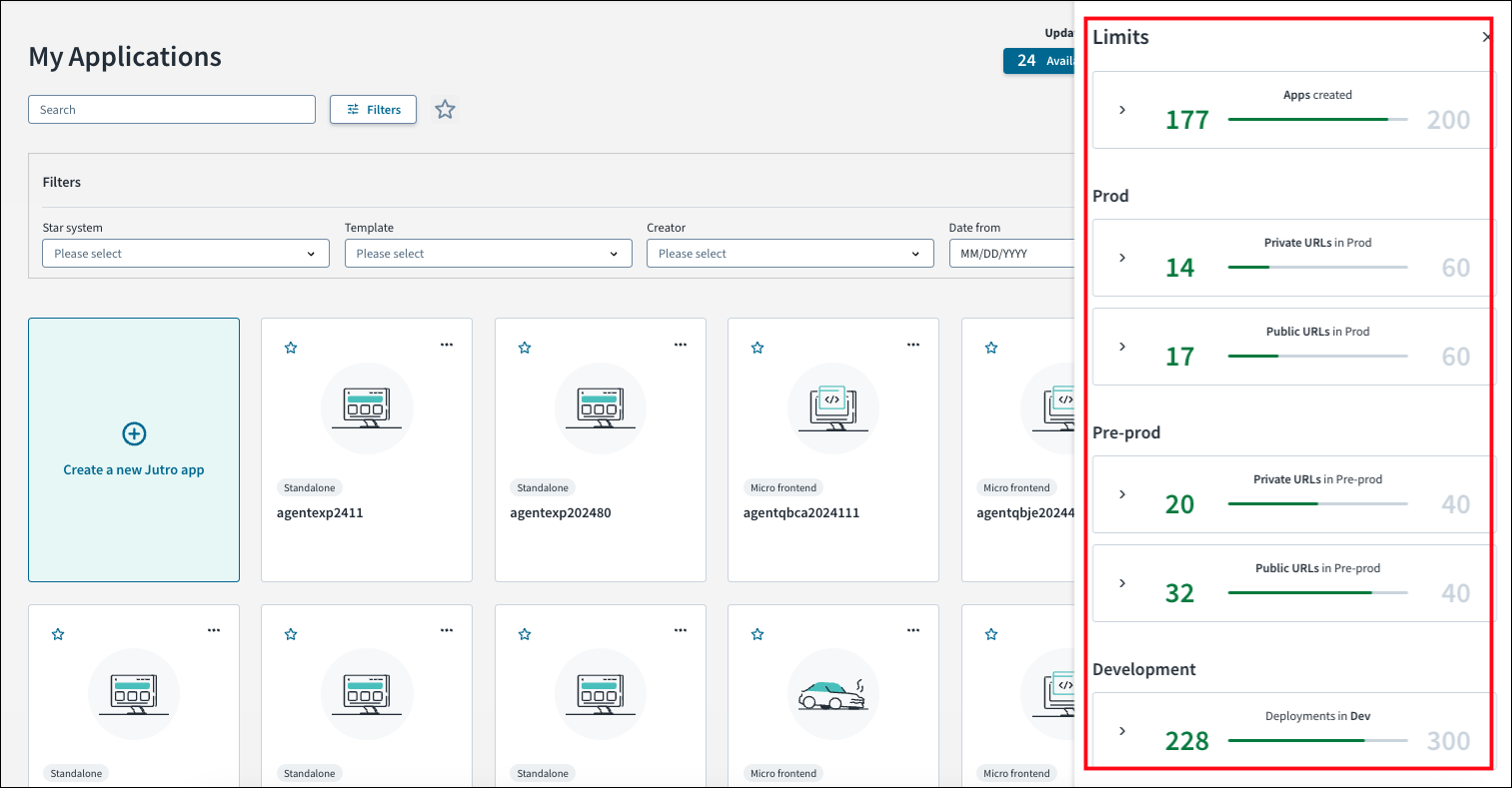
Task: Open the Star system dropdown
Action: click(186, 254)
